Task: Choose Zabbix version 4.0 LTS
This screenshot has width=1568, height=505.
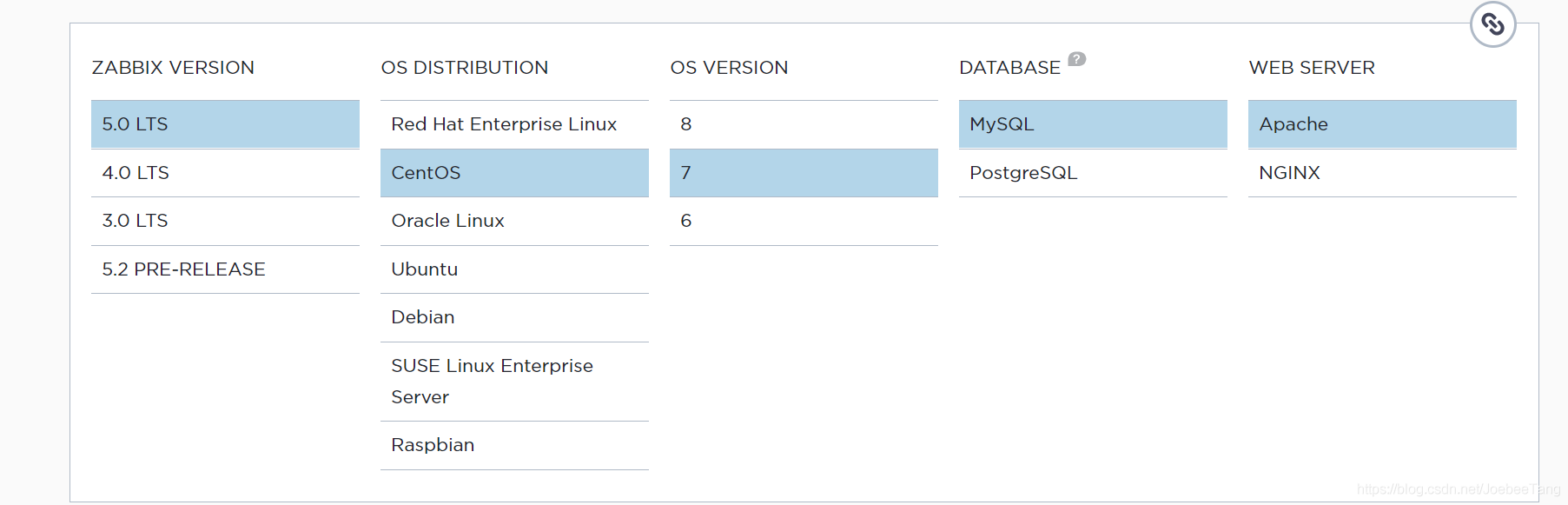Action: [x=225, y=173]
